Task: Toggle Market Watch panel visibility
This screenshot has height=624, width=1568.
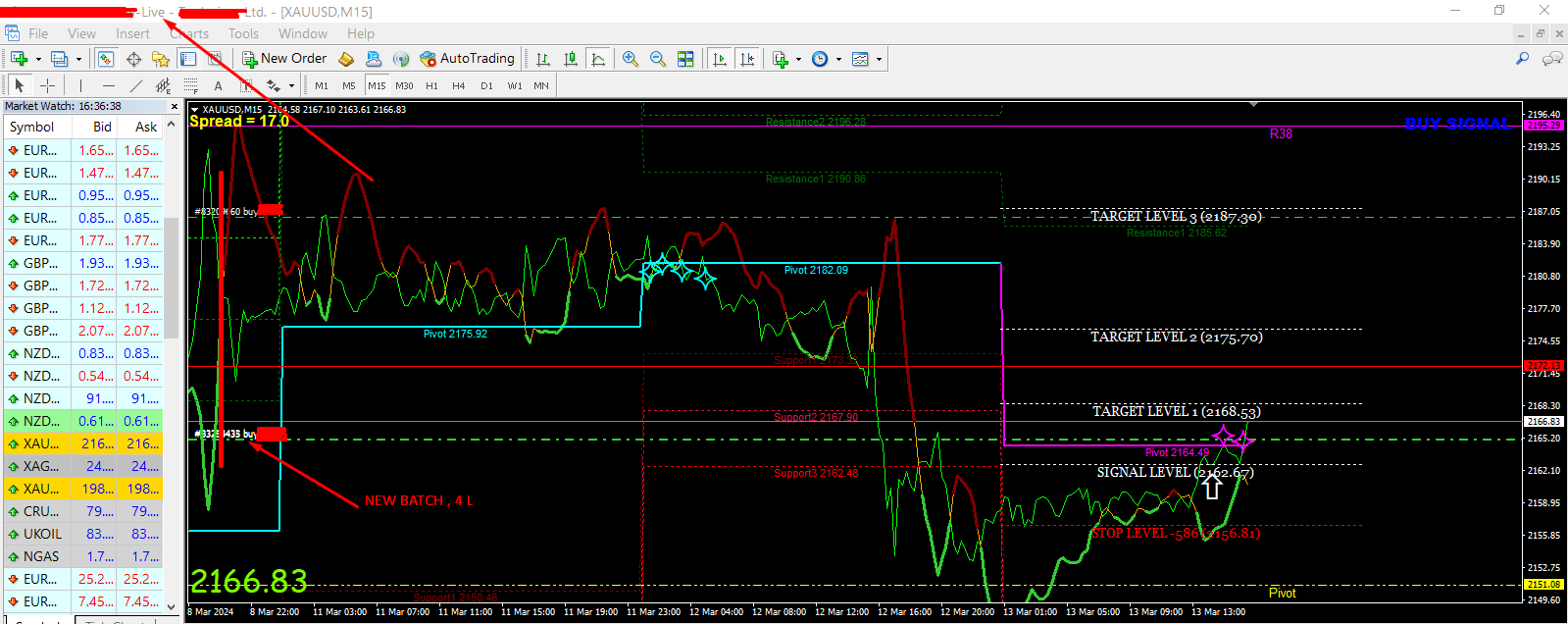Action: click(x=105, y=59)
